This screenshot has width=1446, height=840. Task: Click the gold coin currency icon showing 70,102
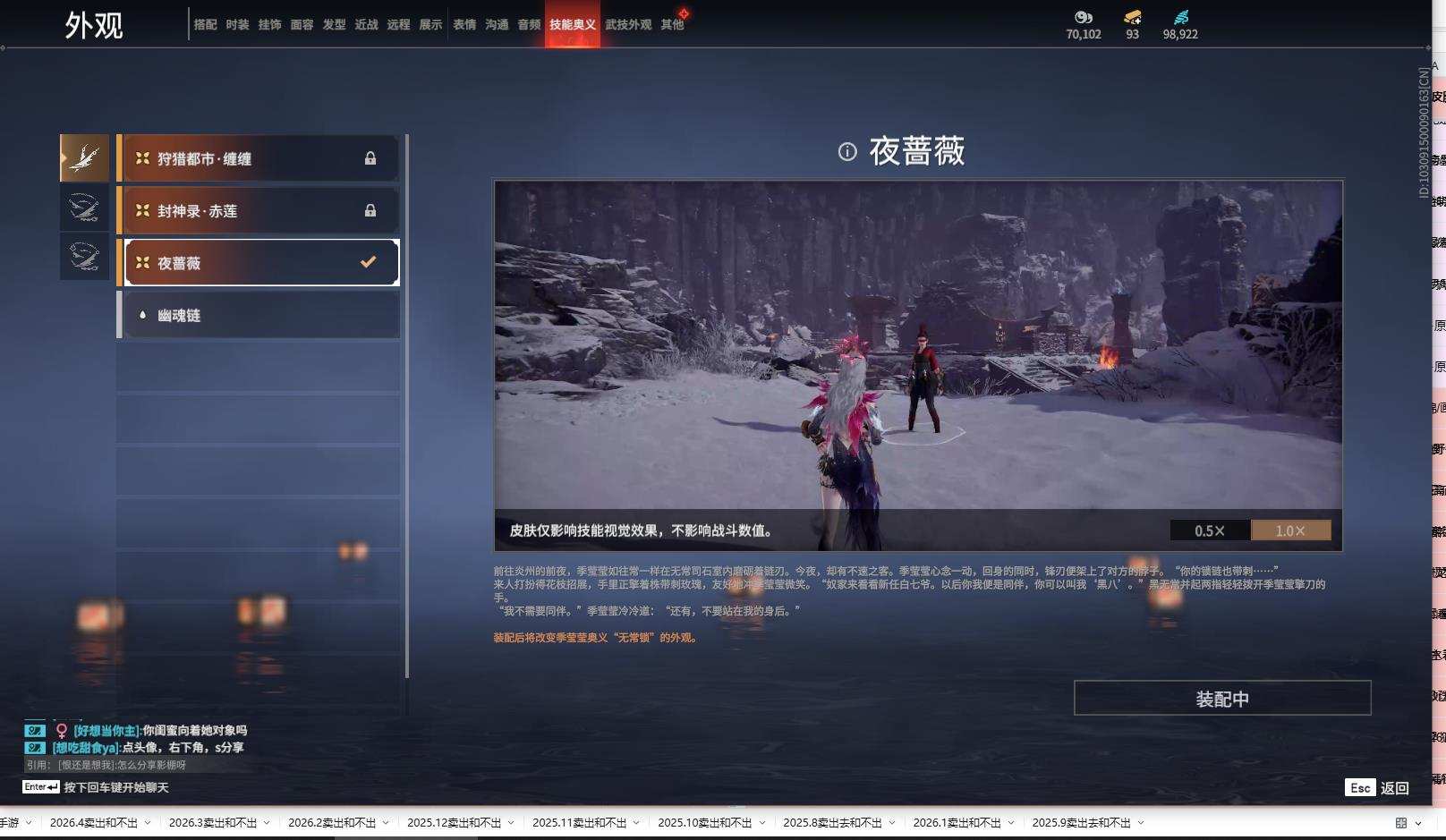[x=1083, y=16]
